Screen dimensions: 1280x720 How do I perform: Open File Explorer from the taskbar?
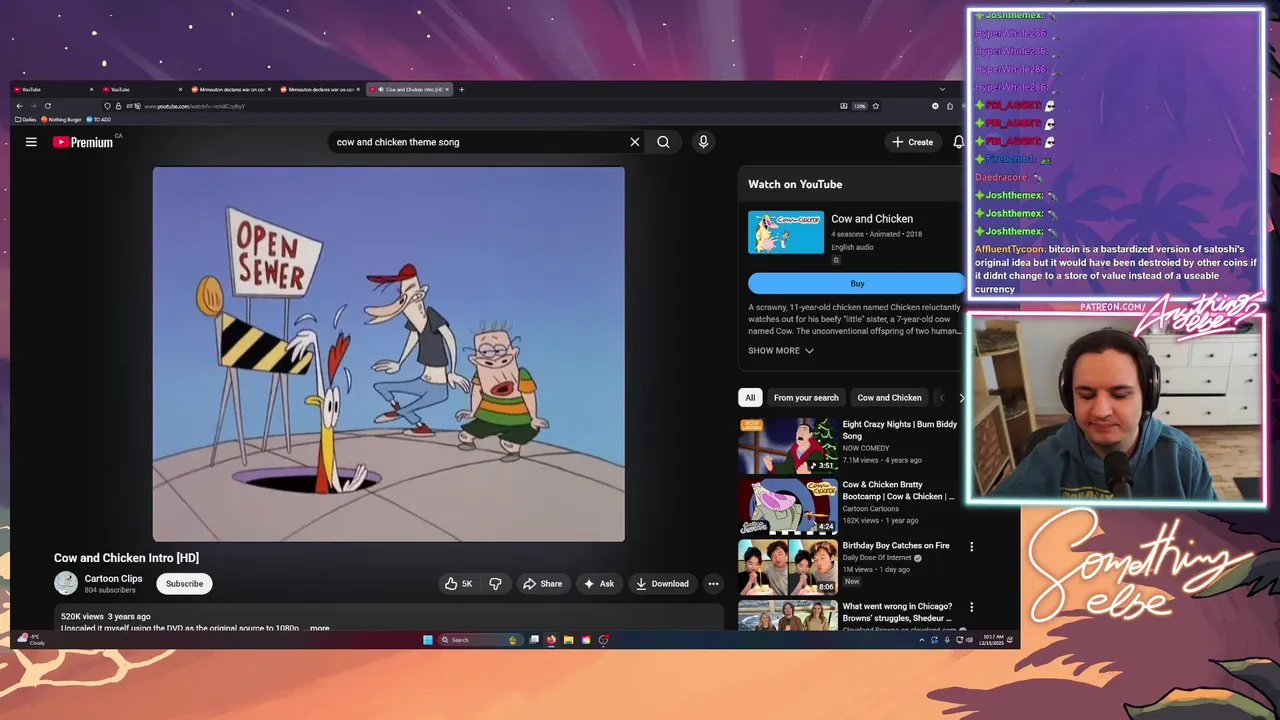[568, 640]
